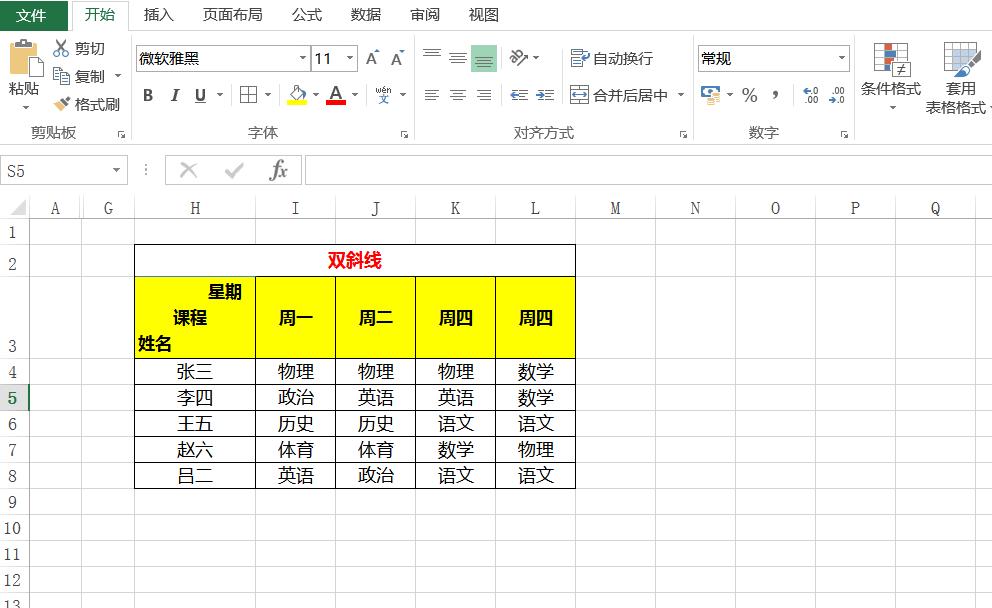Apply bold formatting with the B icon
The width and height of the screenshot is (992, 608).
click(x=148, y=96)
